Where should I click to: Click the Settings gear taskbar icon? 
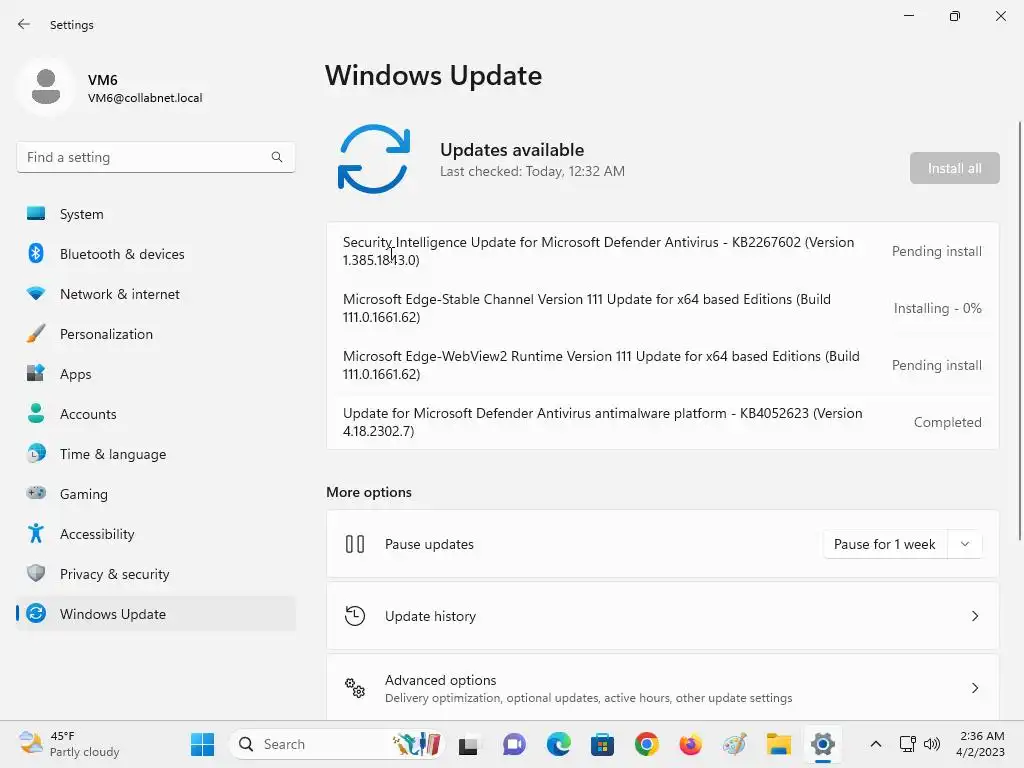pos(823,744)
